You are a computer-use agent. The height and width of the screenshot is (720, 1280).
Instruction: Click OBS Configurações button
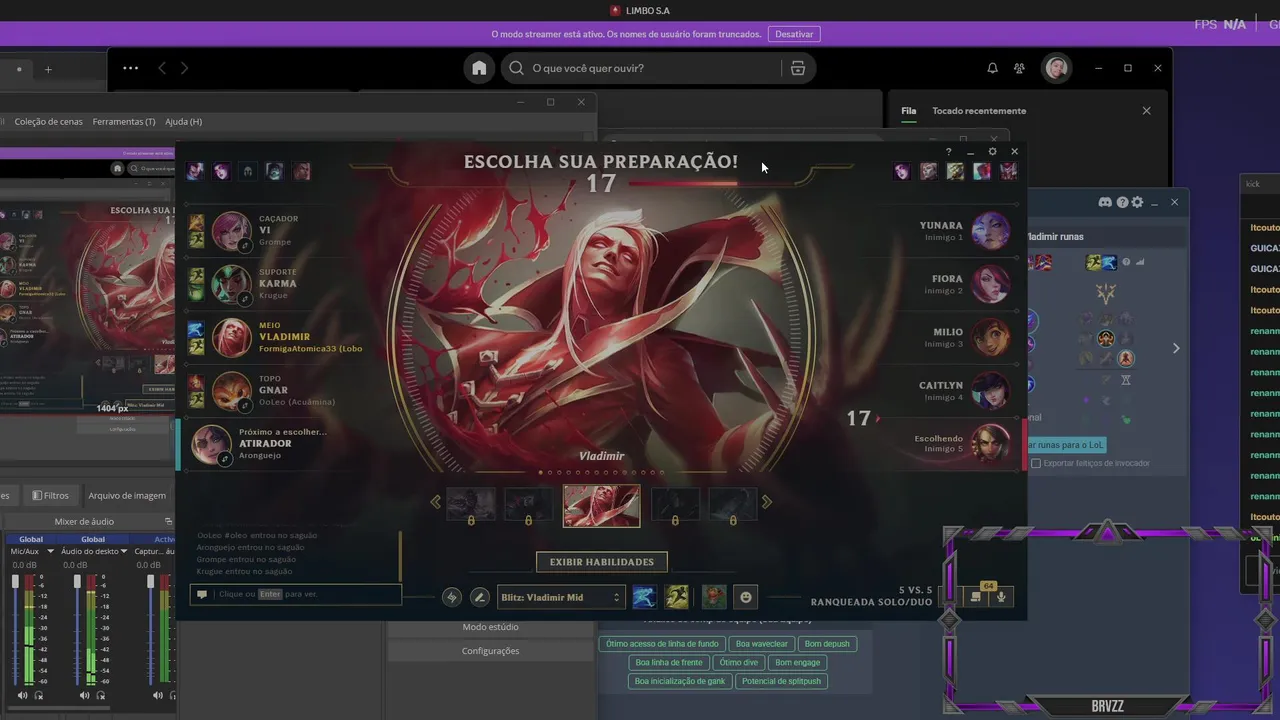pos(490,651)
